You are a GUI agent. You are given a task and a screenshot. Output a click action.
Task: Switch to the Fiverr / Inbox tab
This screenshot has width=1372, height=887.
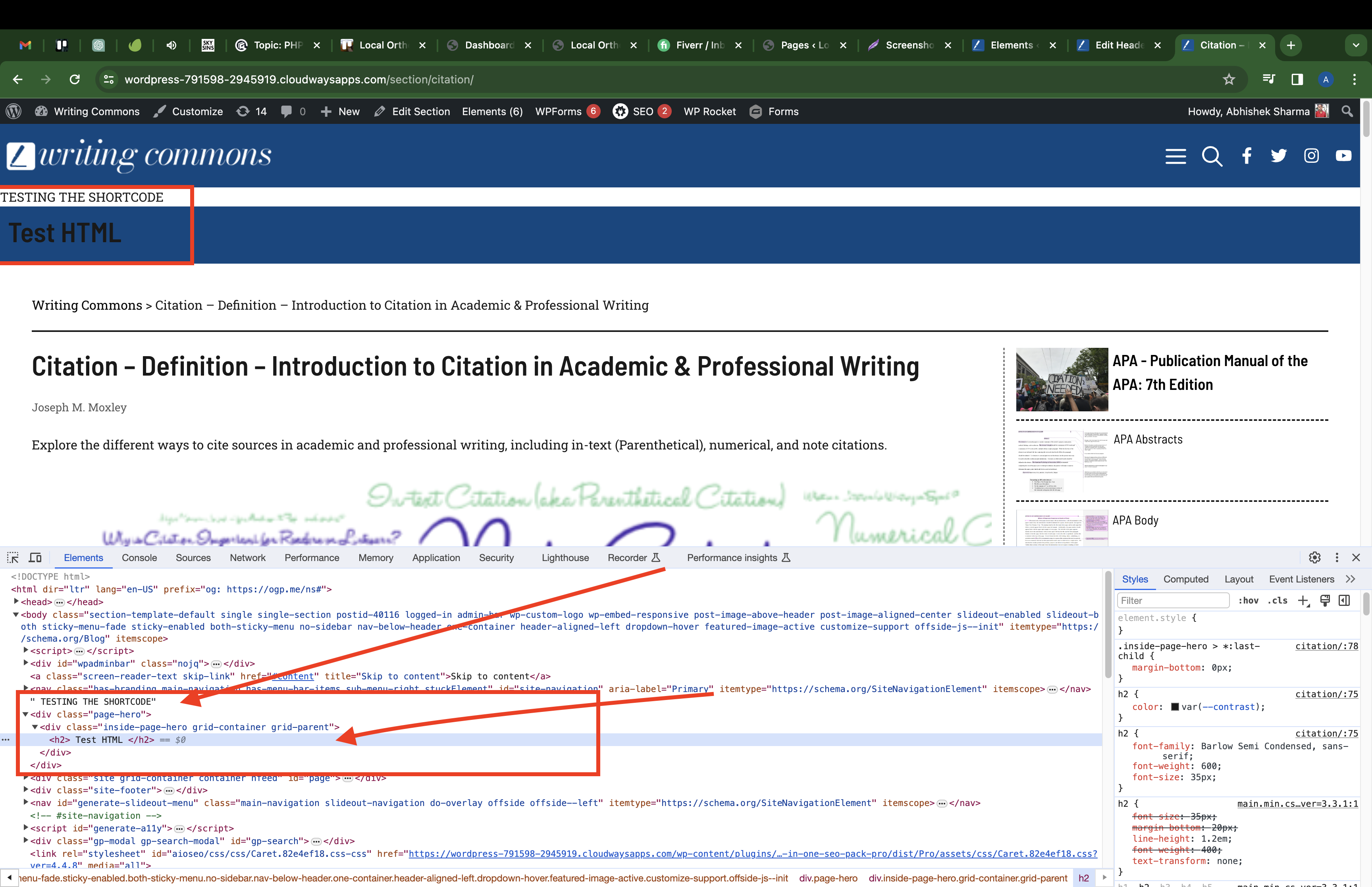click(700, 45)
